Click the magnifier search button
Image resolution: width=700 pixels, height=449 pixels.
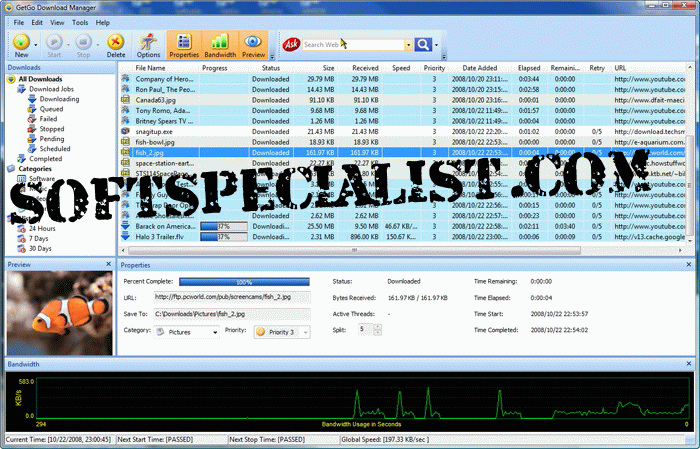tap(423, 44)
